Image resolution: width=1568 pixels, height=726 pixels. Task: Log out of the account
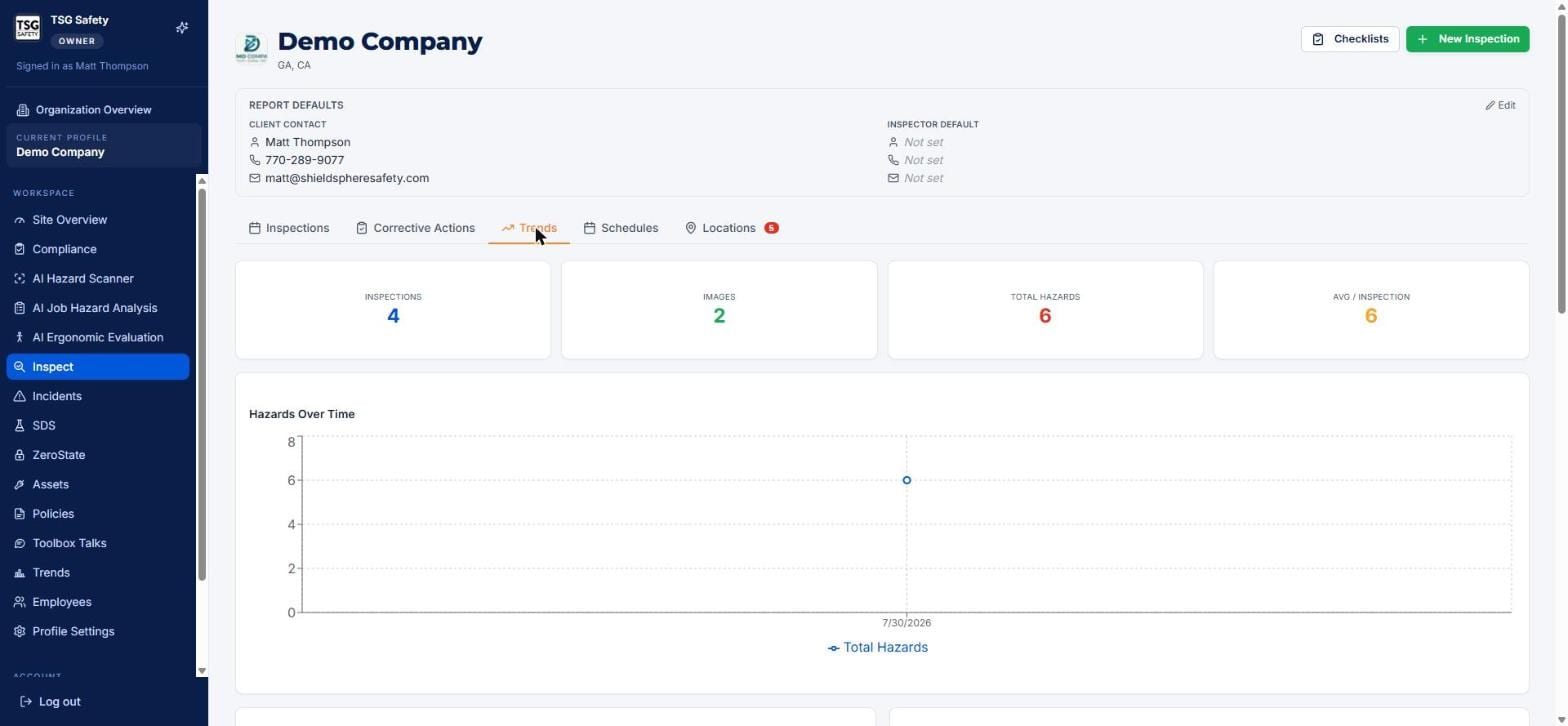[x=50, y=702]
